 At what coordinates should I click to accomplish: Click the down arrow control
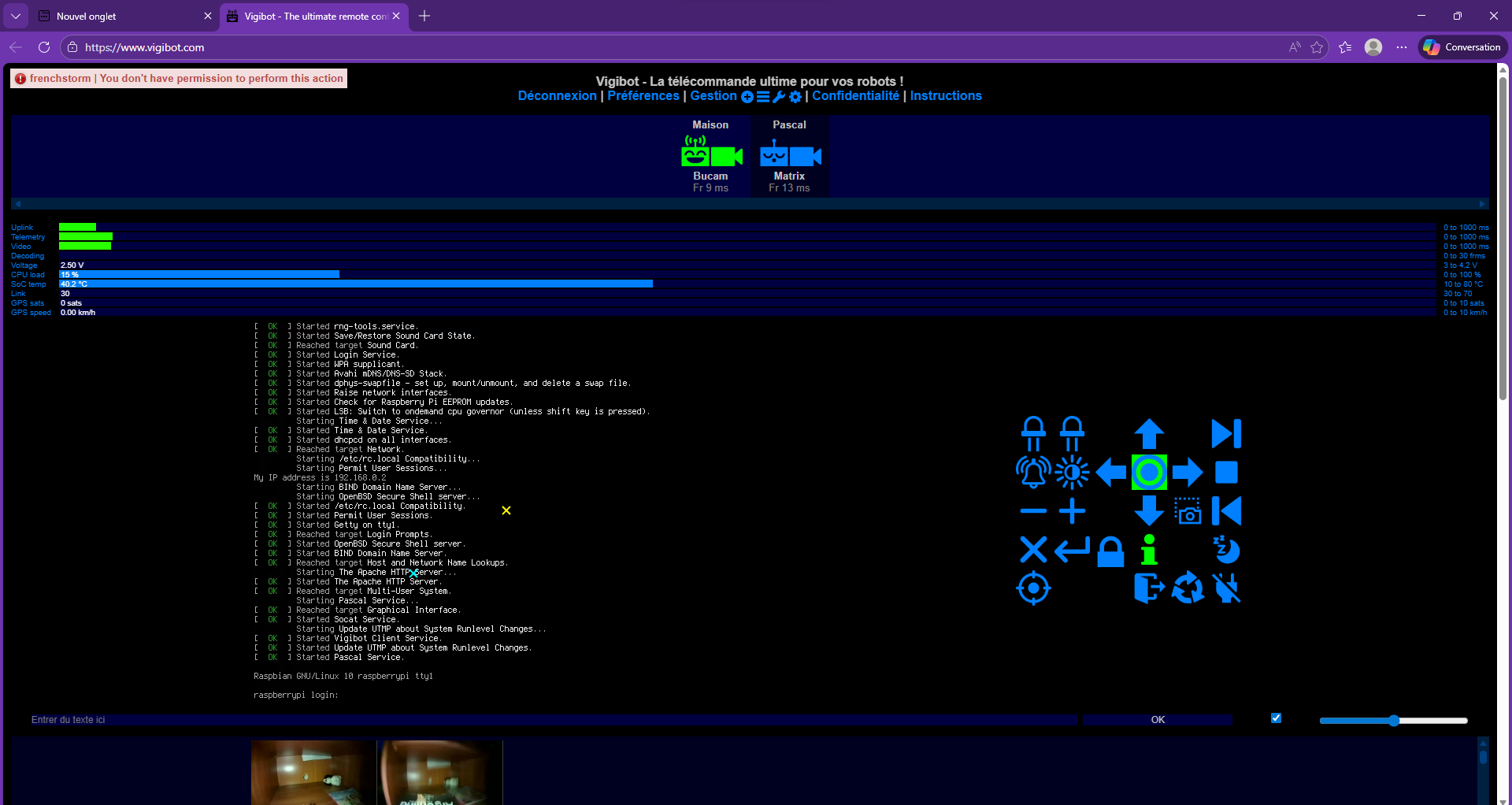pos(1149,510)
